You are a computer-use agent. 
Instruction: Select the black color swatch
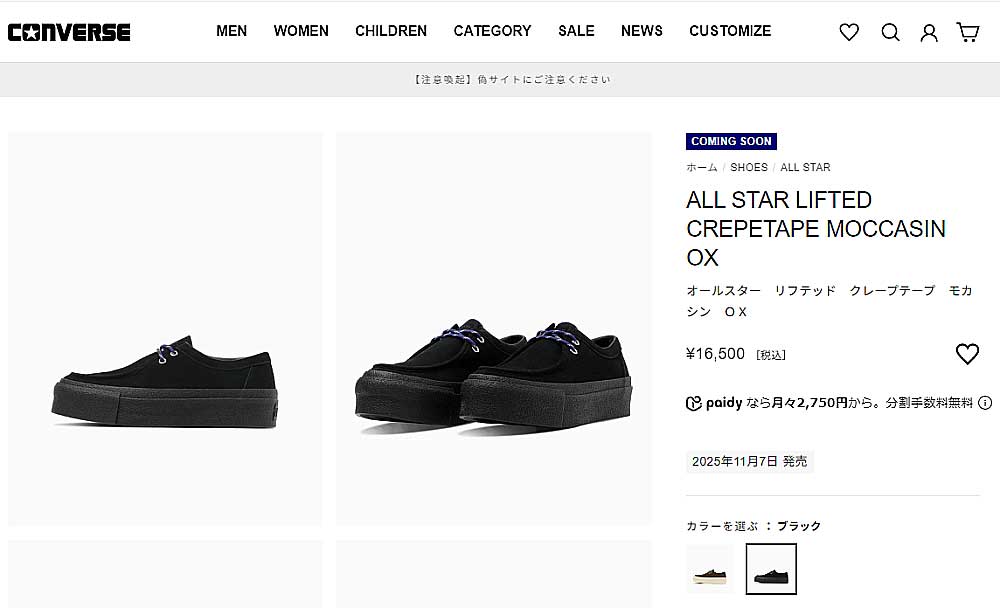click(771, 569)
